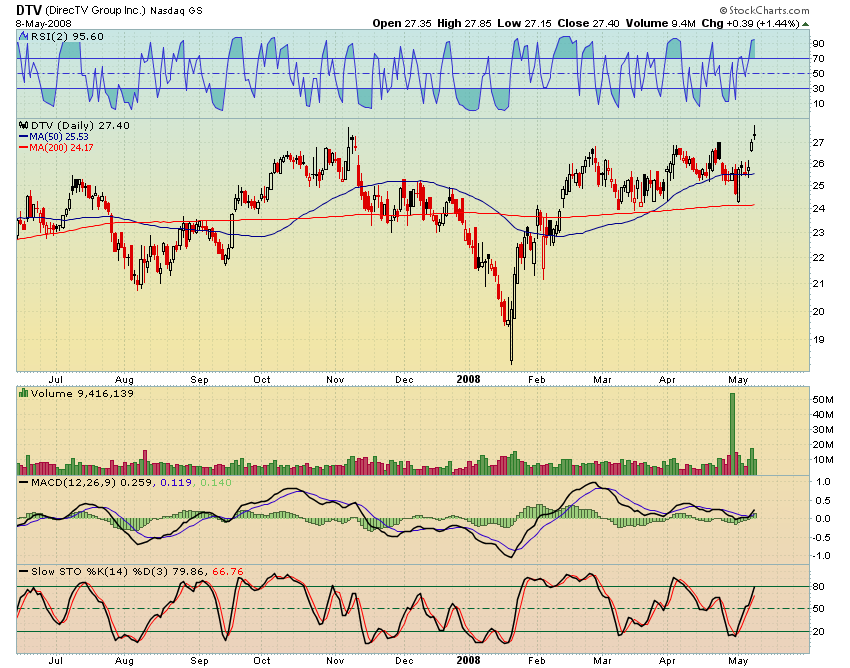Click the High 27.85 header value
This screenshot has width=850, height=668.
pyautogui.click(x=465, y=23)
